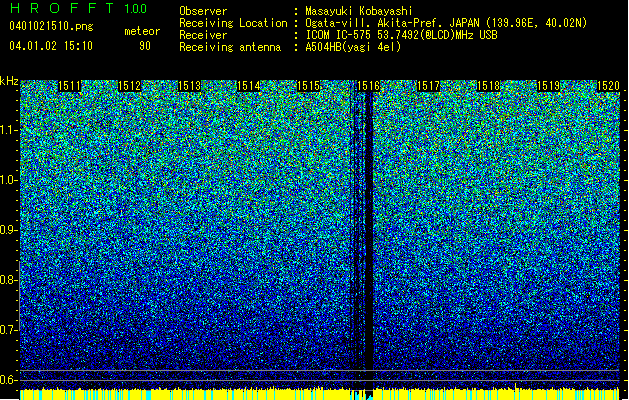Viewport: 629px width, 400px height.
Task: Click the 0.8 frequency axis label
Action: pyautogui.click(x=9, y=280)
